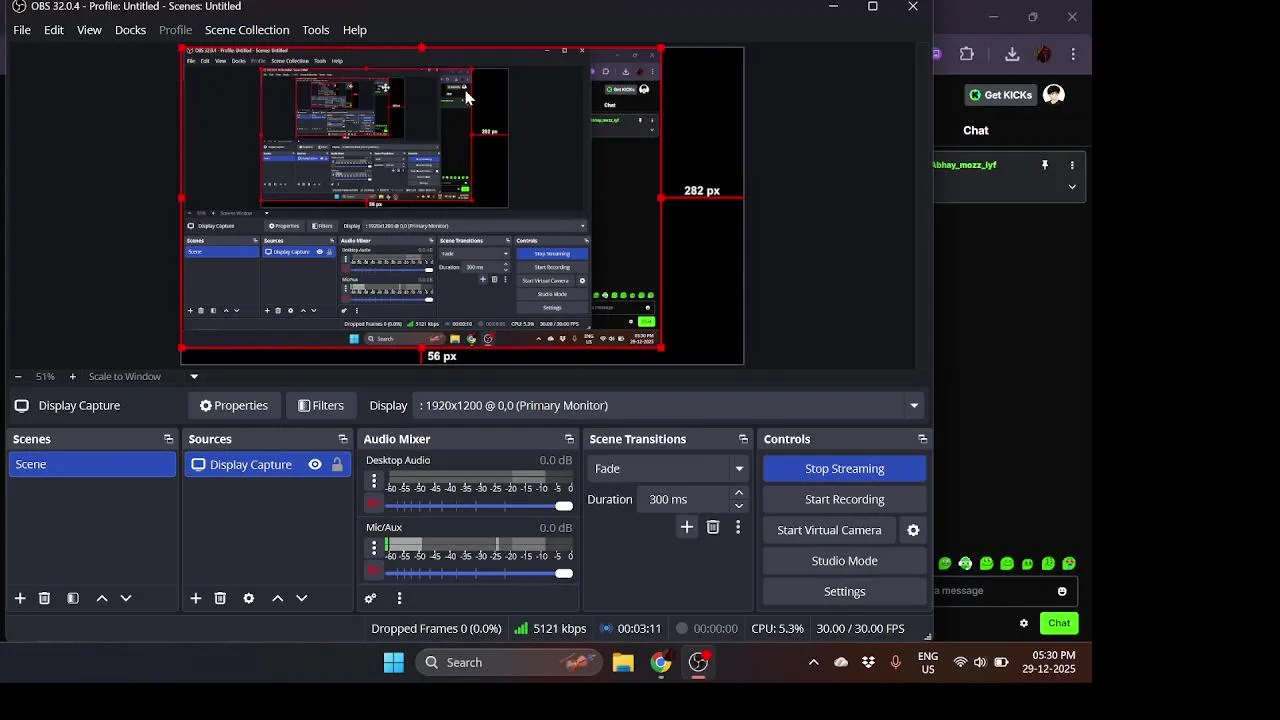Remove the selected source
The width and height of the screenshot is (1280, 720).
[220, 598]
